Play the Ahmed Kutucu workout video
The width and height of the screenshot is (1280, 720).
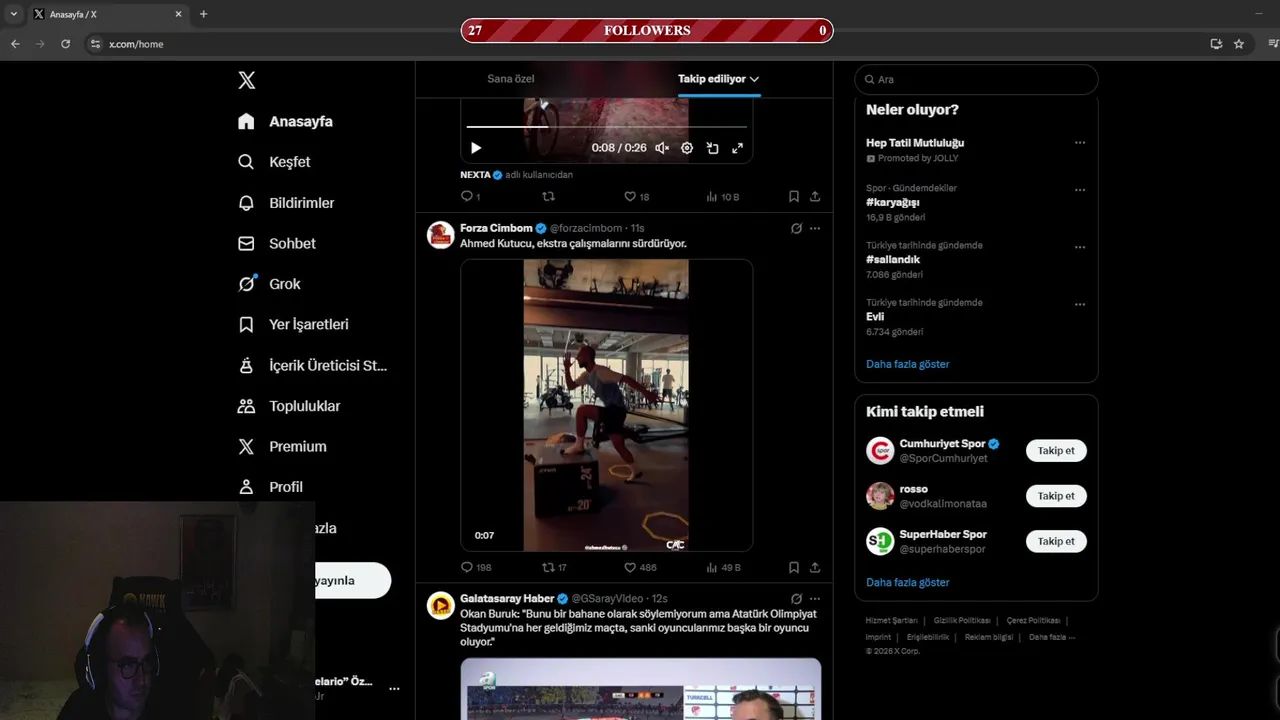pos(606,405)
